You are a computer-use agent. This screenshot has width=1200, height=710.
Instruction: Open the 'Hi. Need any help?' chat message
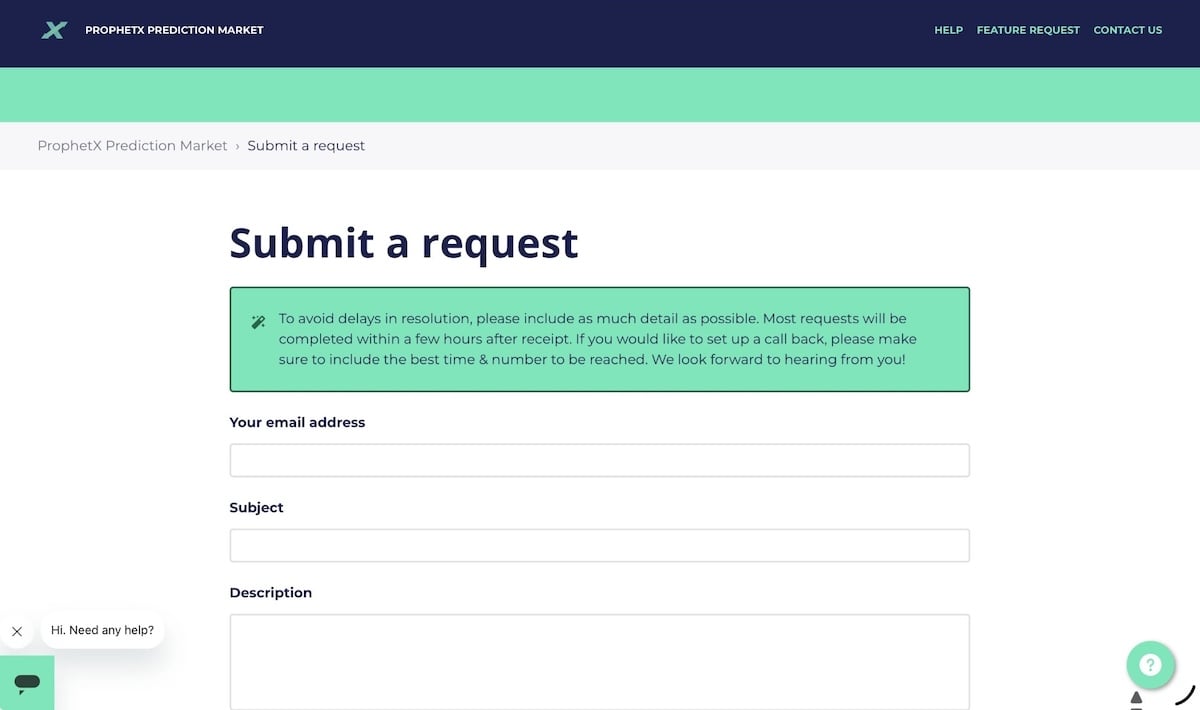point(103,630)
